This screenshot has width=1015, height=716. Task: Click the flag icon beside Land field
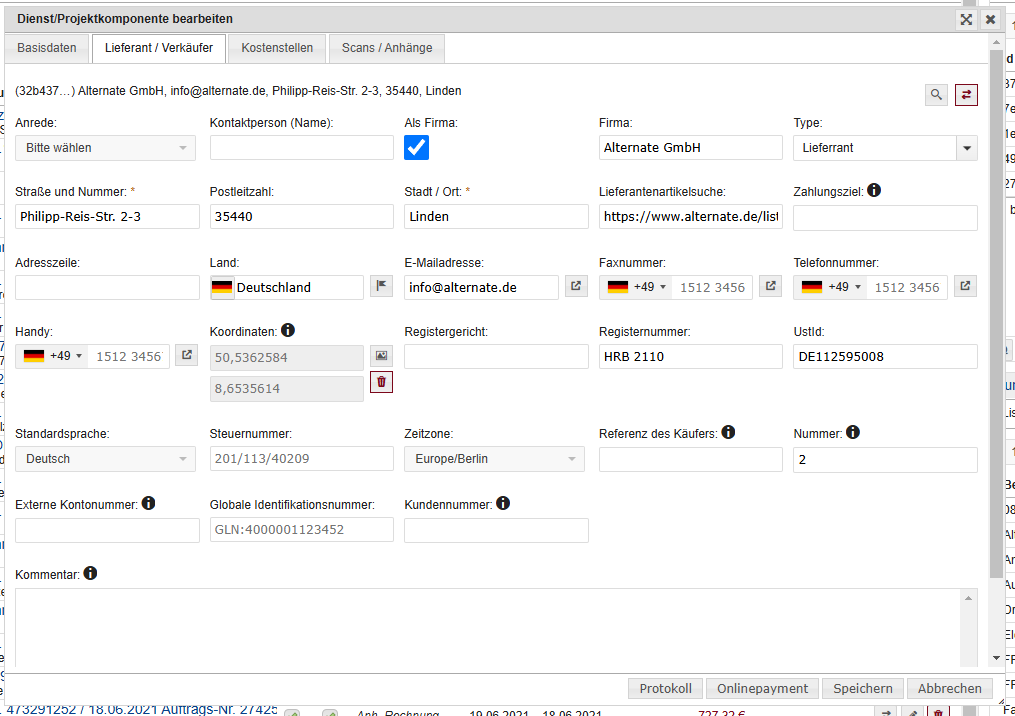coord(381,287)
